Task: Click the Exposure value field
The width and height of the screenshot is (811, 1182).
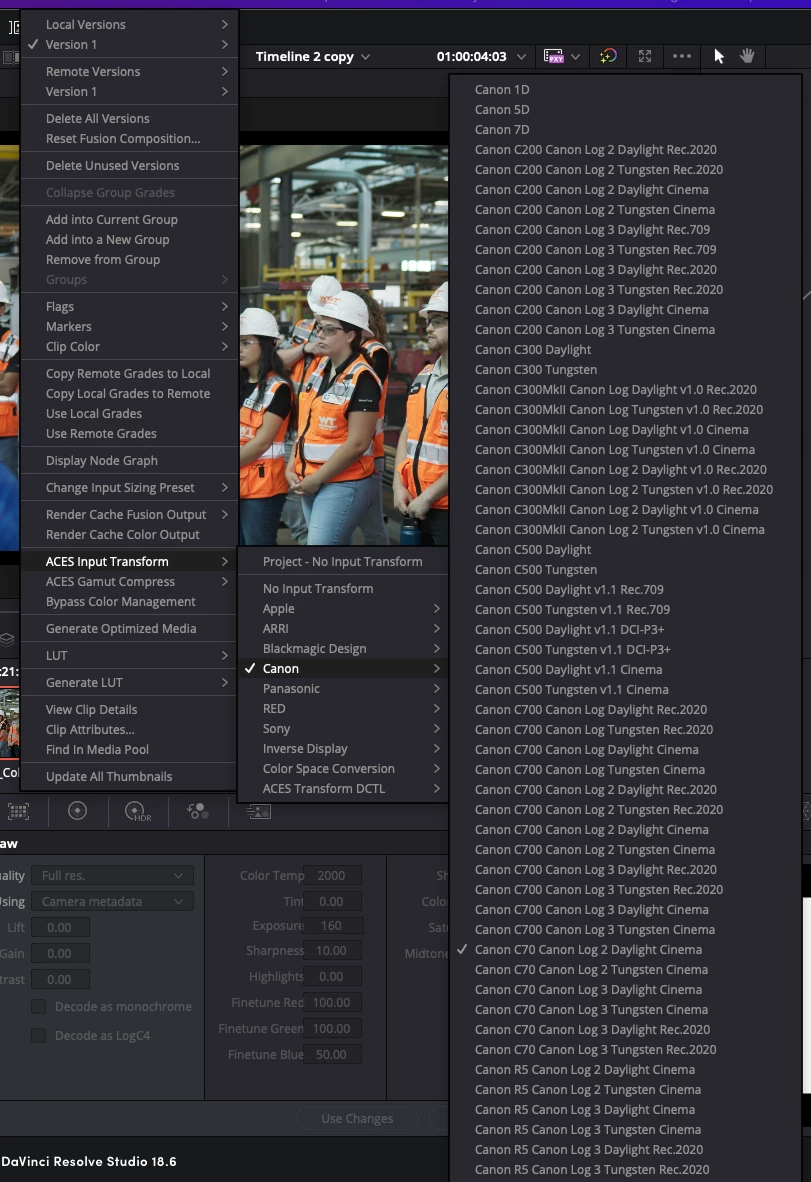Action: pyautogui.click(x=332, y=926)
